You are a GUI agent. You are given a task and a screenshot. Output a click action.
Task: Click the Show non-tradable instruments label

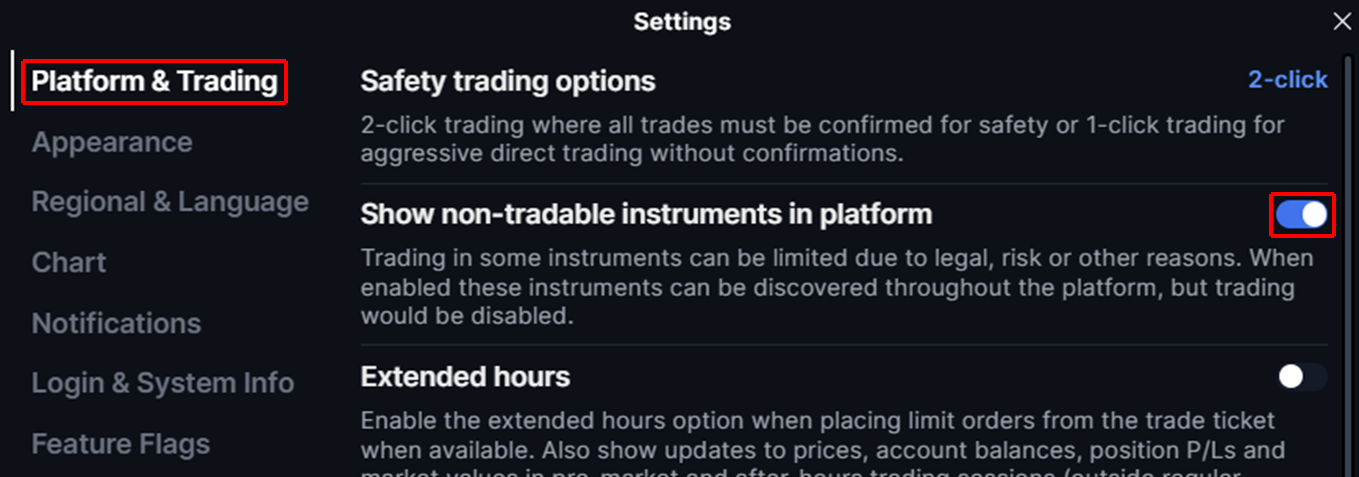click(646, 214)
